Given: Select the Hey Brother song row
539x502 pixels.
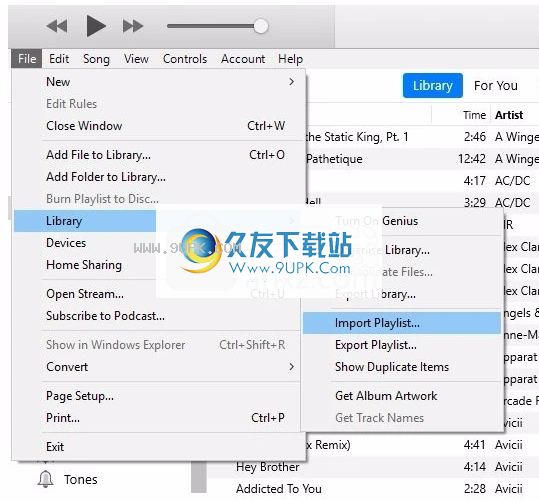Looking at the screenshot, I should (x=373, y=467).
